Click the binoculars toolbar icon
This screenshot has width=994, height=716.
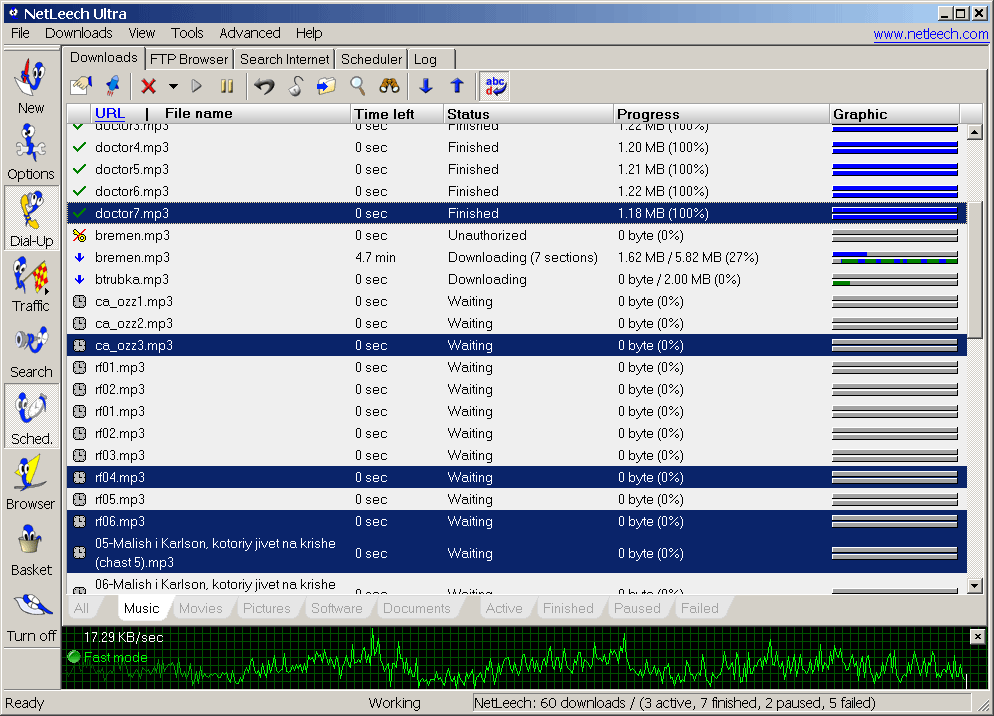coord(389,86)
